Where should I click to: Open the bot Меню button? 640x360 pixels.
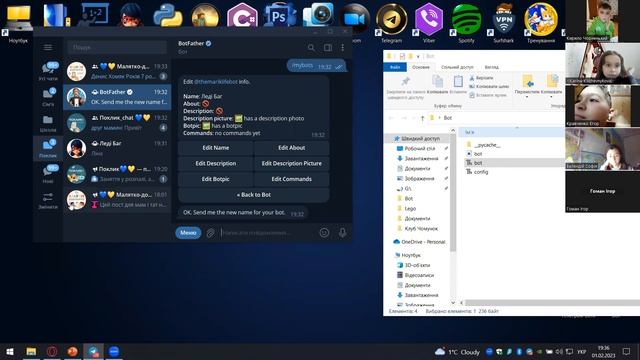tap(188, 233)
